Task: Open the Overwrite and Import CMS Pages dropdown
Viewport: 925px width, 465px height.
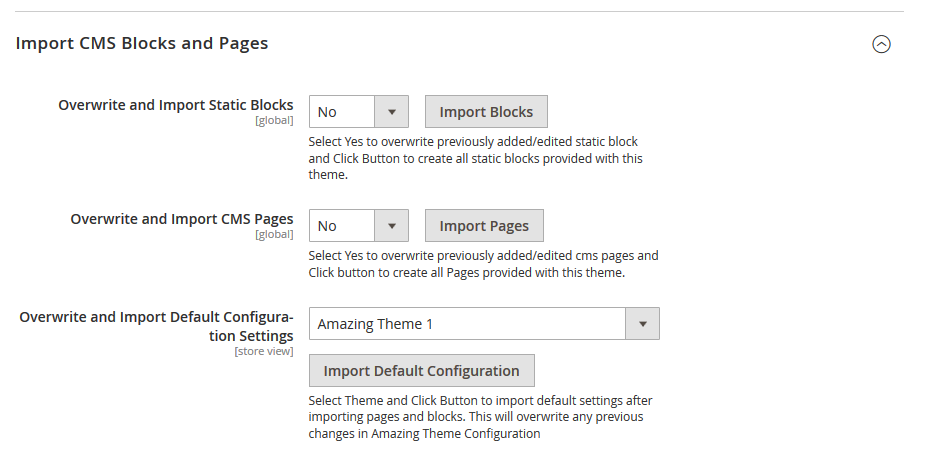Action: (x=359, y=225)
